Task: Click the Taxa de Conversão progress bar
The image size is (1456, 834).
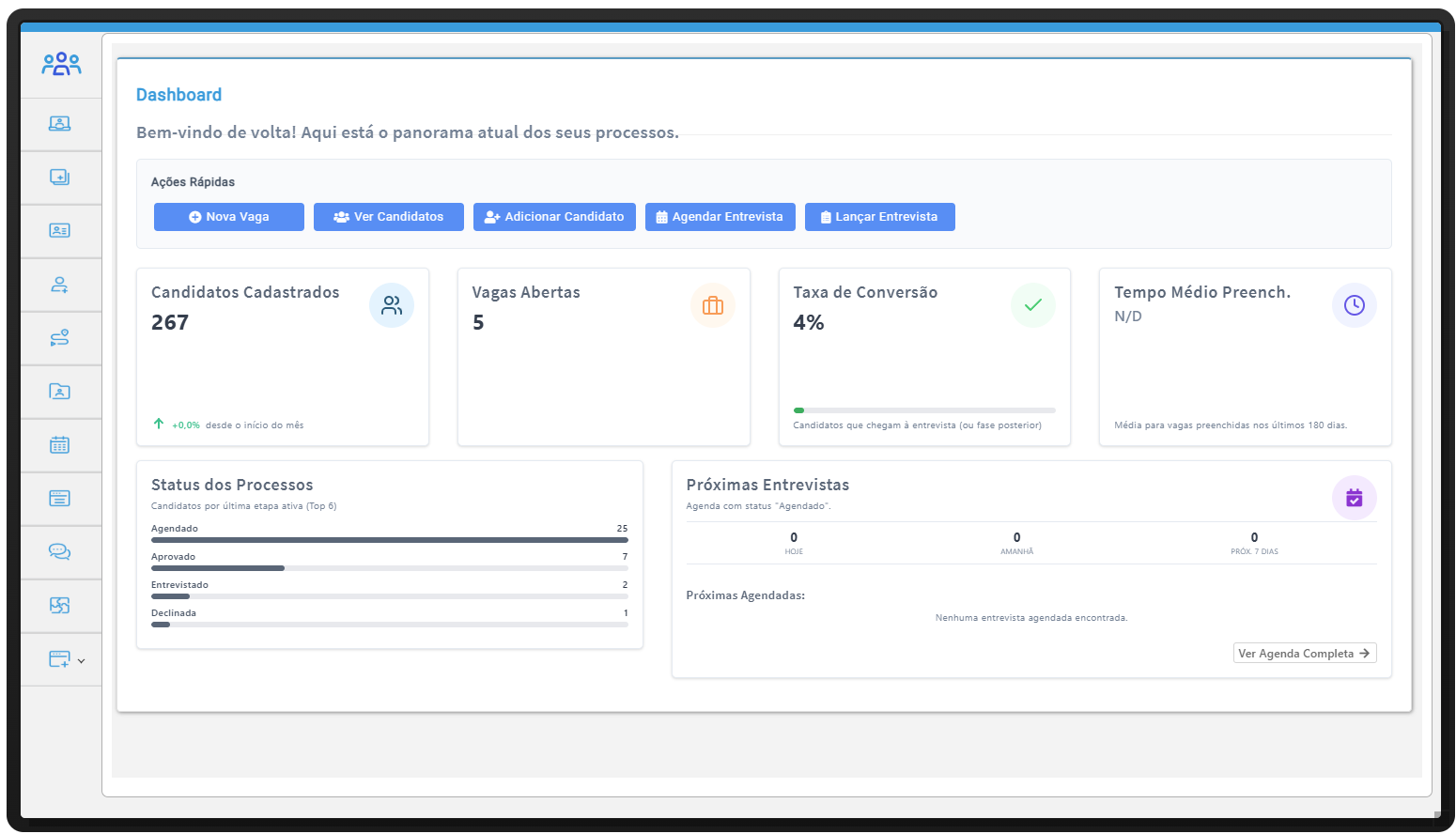Action: [x=924, y=409]
